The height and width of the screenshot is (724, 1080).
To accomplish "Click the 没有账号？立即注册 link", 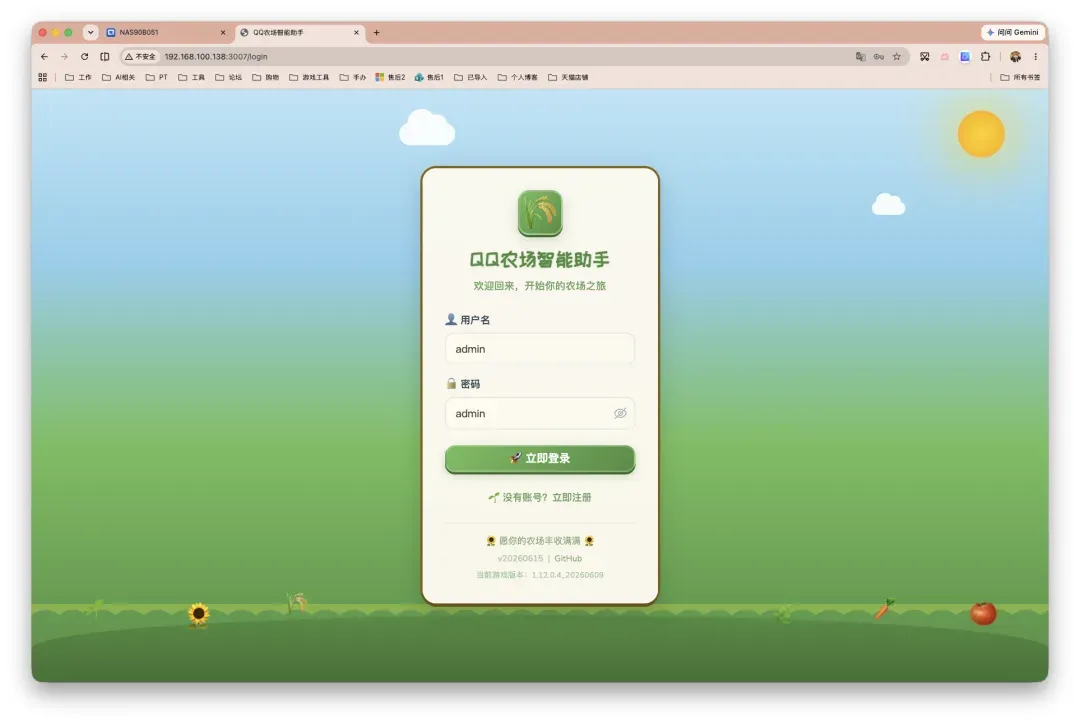I will [x=540, y=497].
